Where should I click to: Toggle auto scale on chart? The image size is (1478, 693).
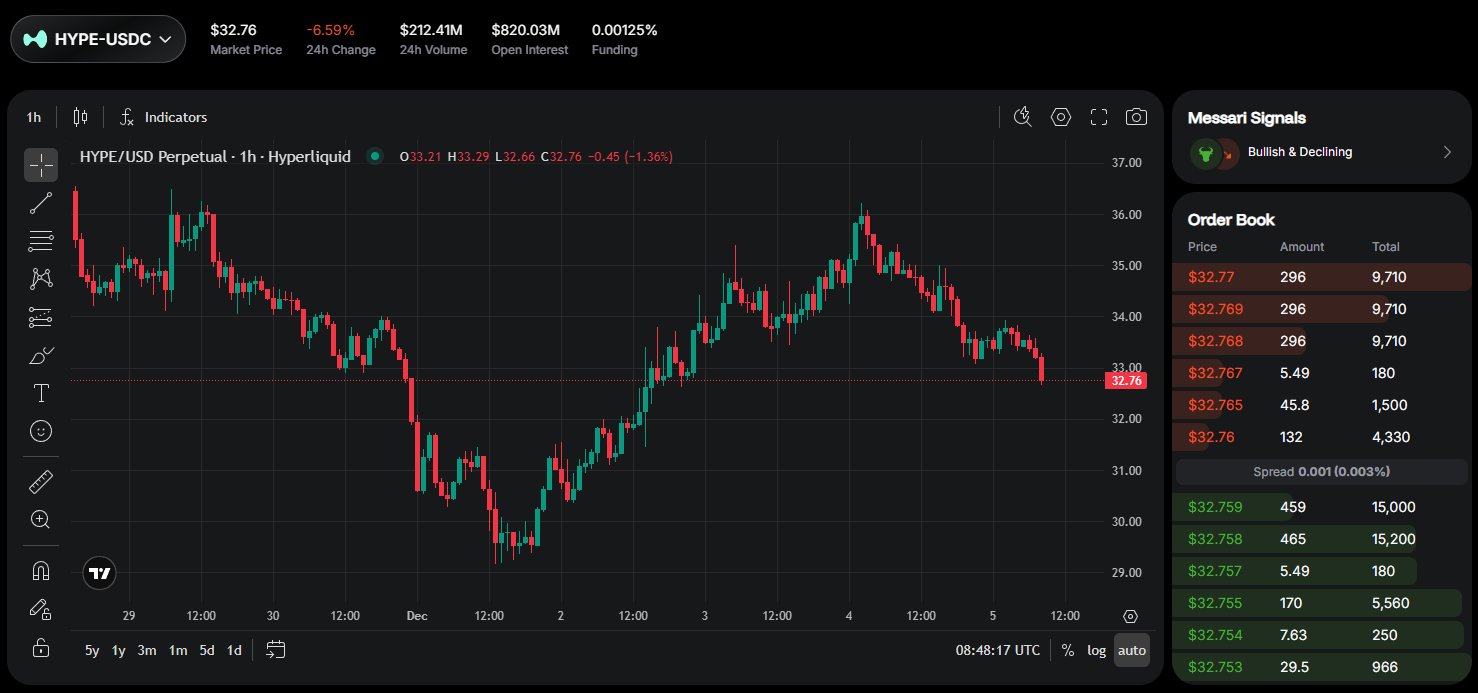coord(1132,650)
